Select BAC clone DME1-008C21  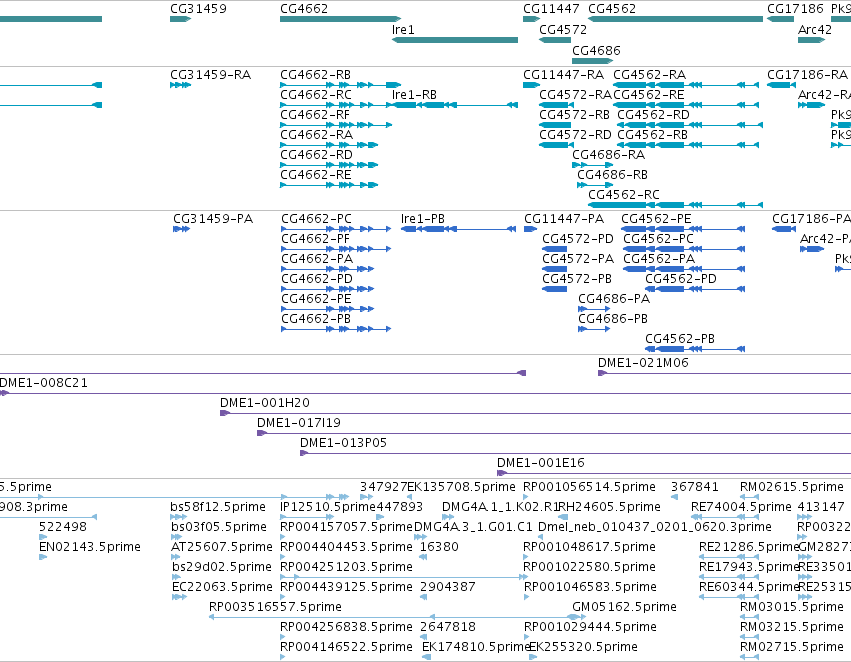(43, 383)
